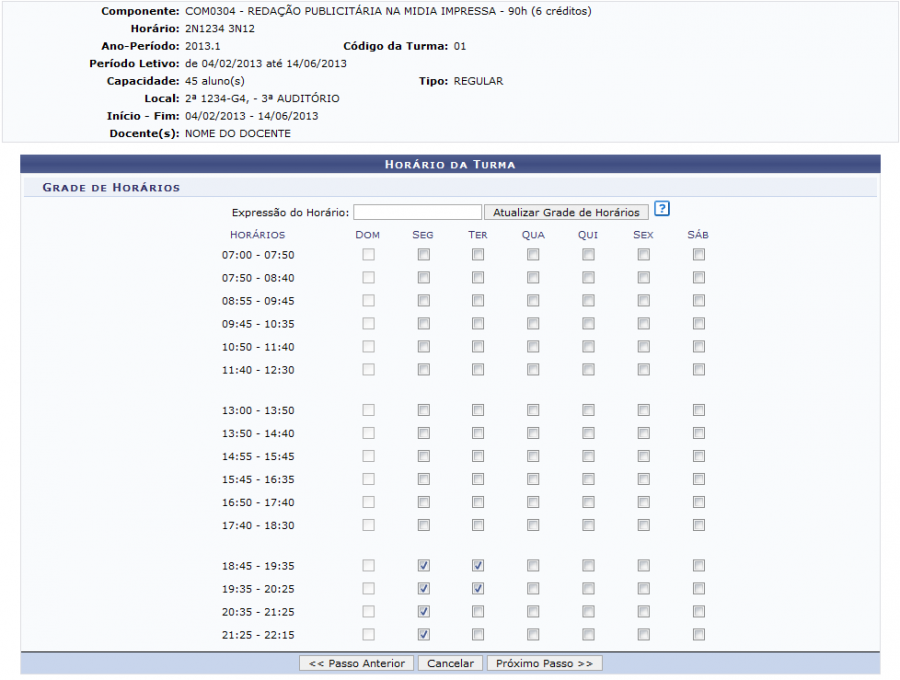Uncheck Monday 18:45 - 19:35 checkbox
The width and height of the screenshot is (900, 680).
click(423, 566)
